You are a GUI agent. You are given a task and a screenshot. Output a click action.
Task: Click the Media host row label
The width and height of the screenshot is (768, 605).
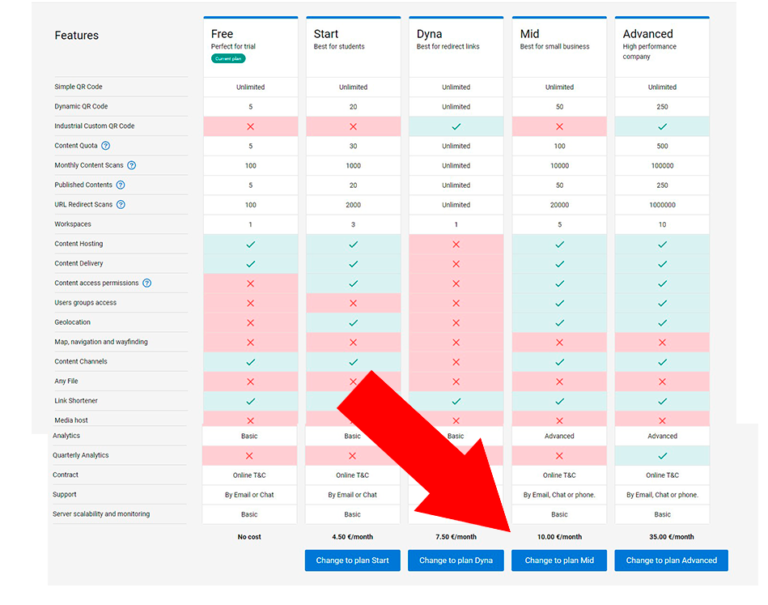(x=71, y=420)
